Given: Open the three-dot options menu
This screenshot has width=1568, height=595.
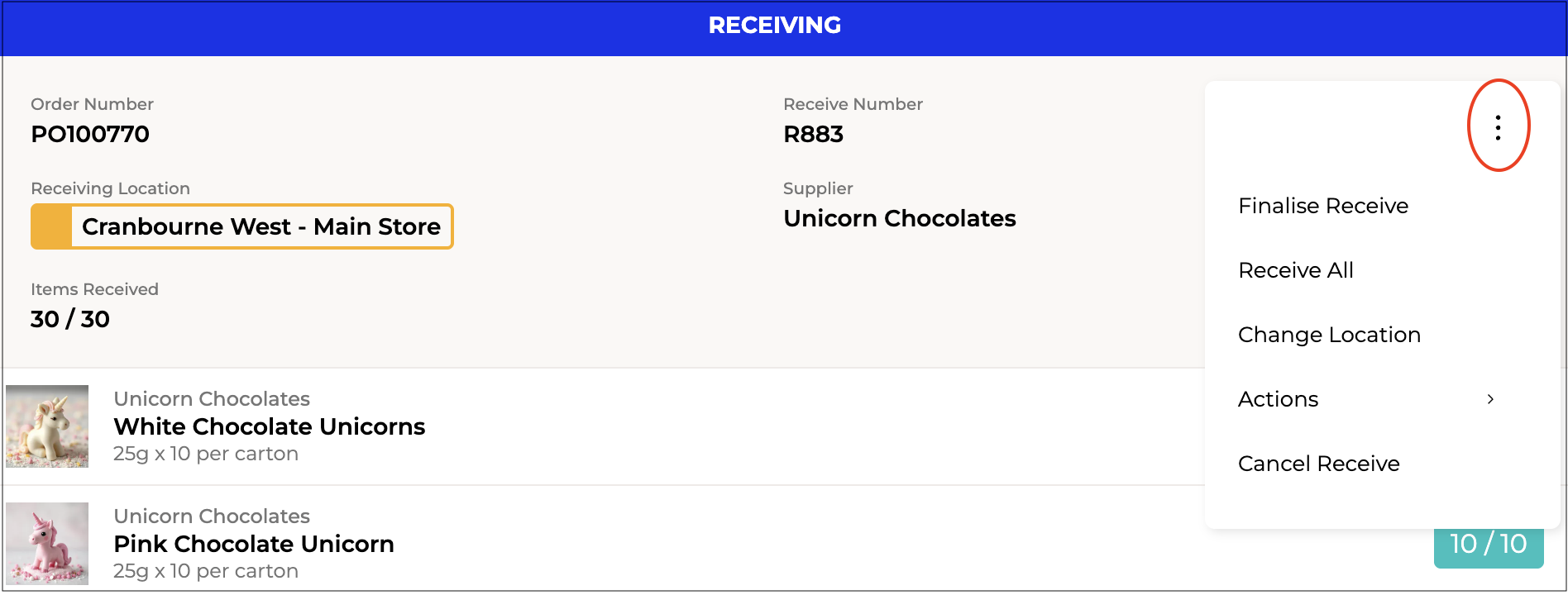Looking at the screenshot, I should (x=1498, y=127).
